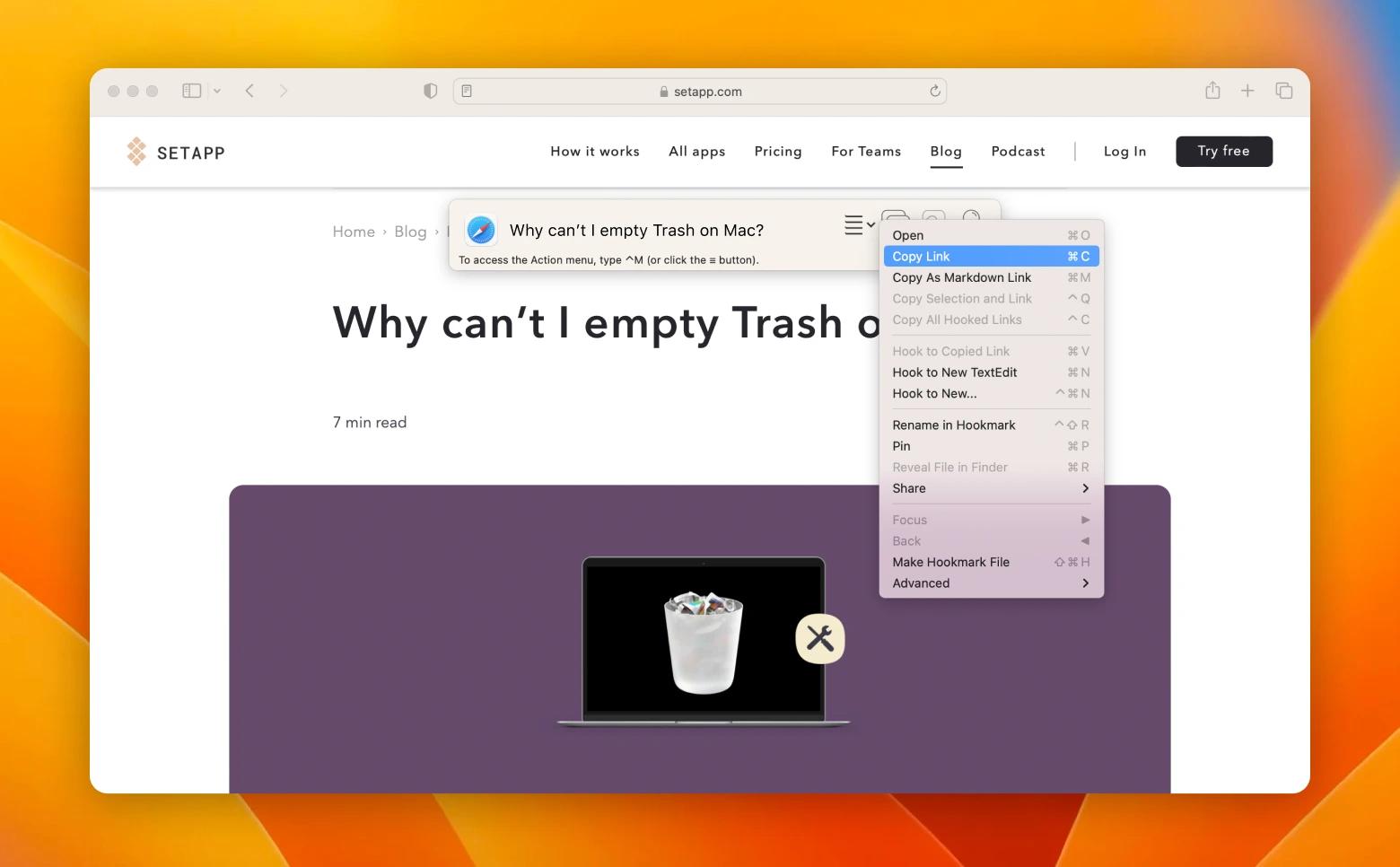The image size is (1400, 867).
Task: Click the Try free button
Action: (x=1224, y=151)
